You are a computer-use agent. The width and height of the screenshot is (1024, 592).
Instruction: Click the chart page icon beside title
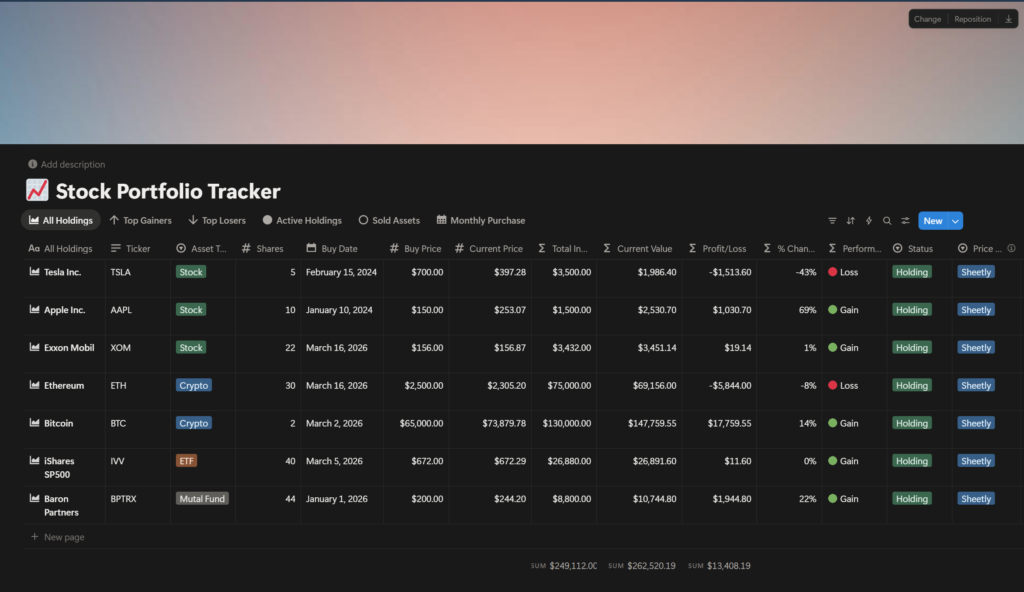click(x=37, y=190)
